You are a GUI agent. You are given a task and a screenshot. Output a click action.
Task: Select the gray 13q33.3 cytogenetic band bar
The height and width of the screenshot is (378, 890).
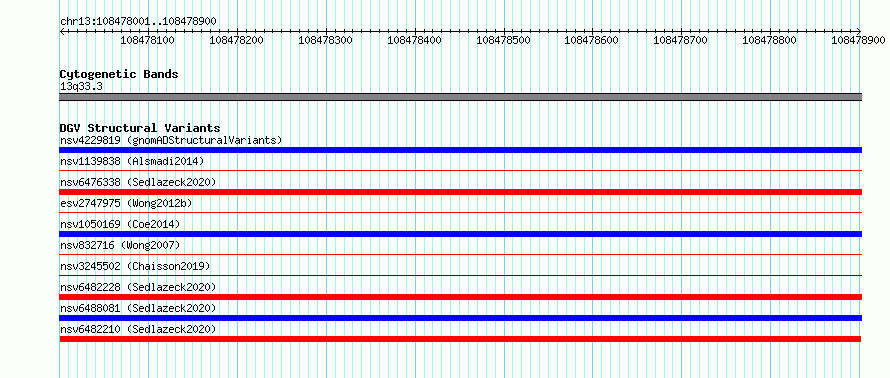(x=460, y=97)
